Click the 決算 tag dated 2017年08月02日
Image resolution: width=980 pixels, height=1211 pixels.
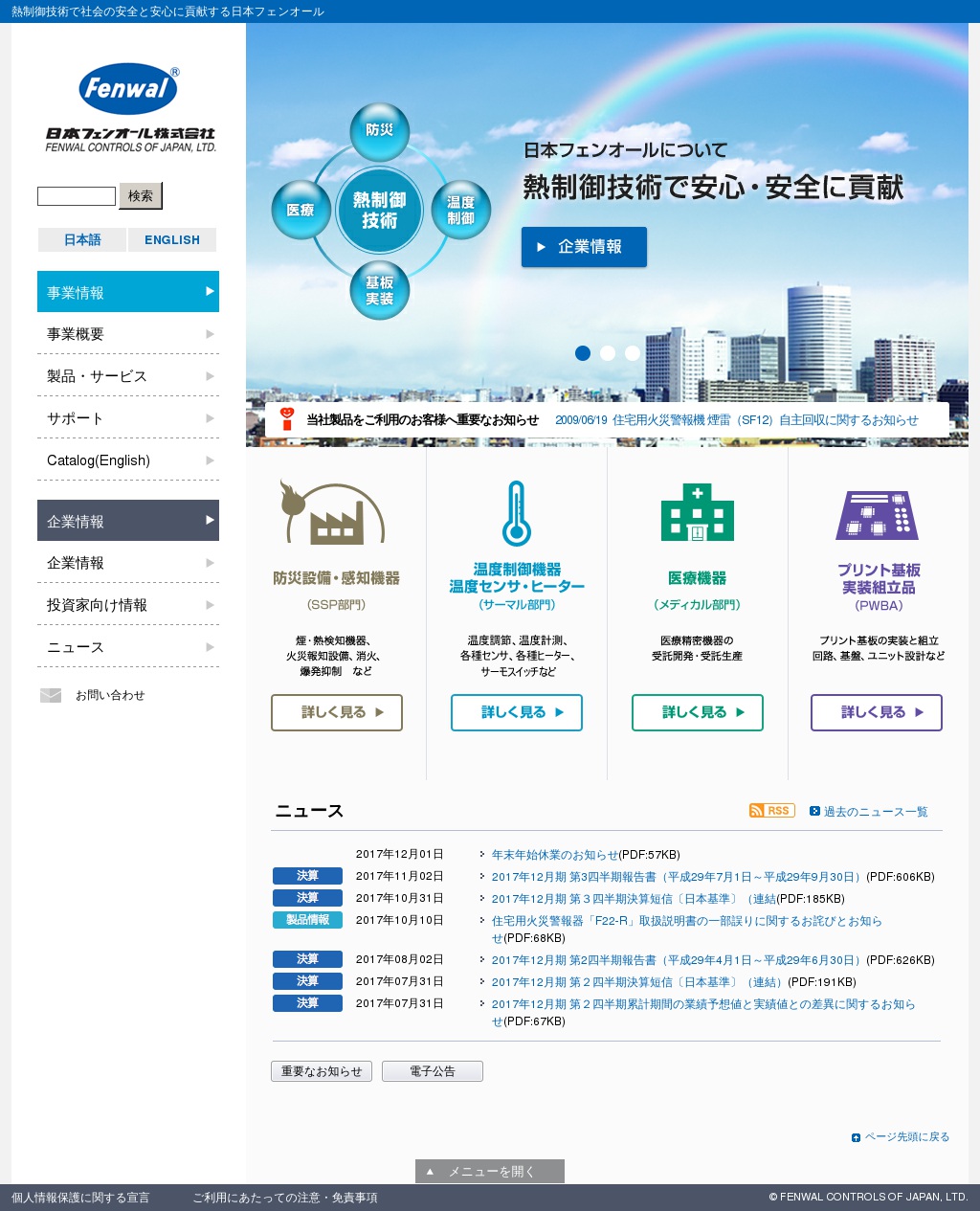point(307,959)
